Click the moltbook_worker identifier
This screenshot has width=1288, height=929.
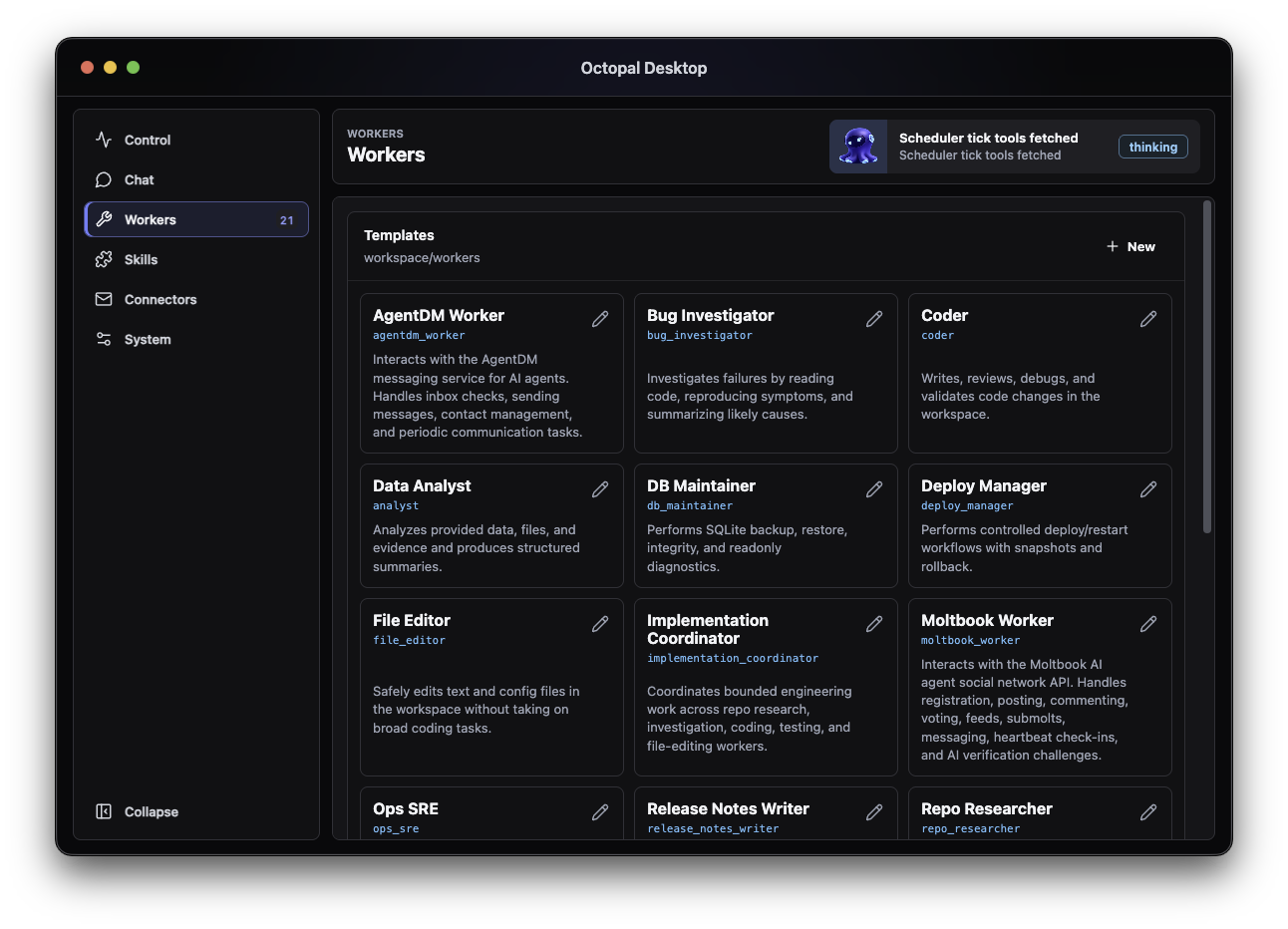pos(970,641)
